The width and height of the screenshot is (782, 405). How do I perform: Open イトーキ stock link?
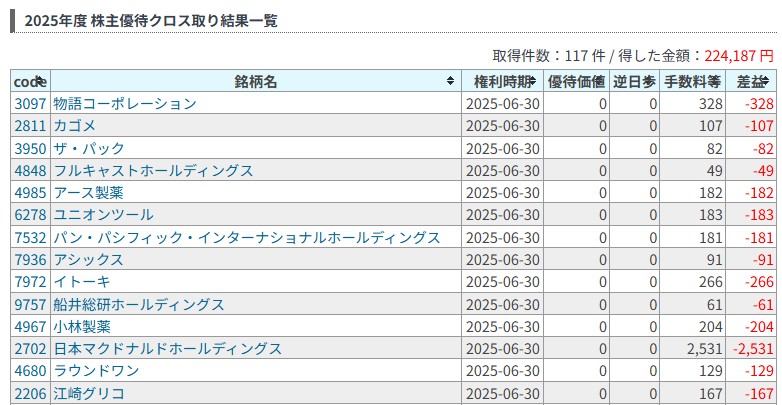[82, 282]
